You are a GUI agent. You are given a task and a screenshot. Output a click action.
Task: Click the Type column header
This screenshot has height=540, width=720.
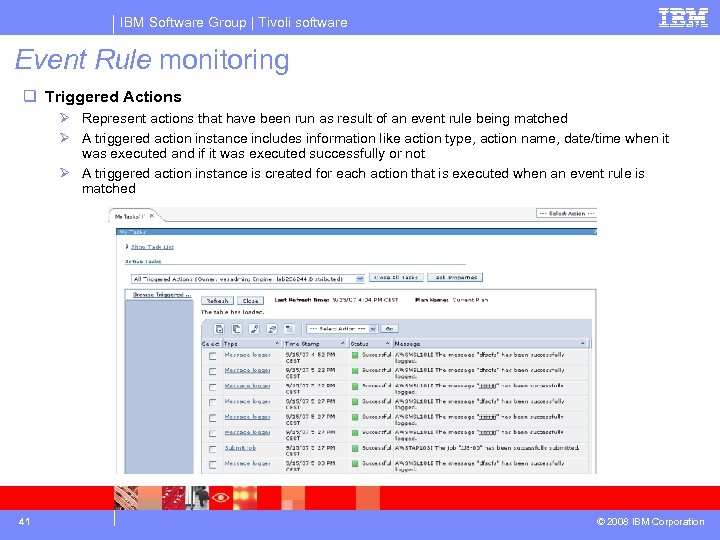point(251,343)
